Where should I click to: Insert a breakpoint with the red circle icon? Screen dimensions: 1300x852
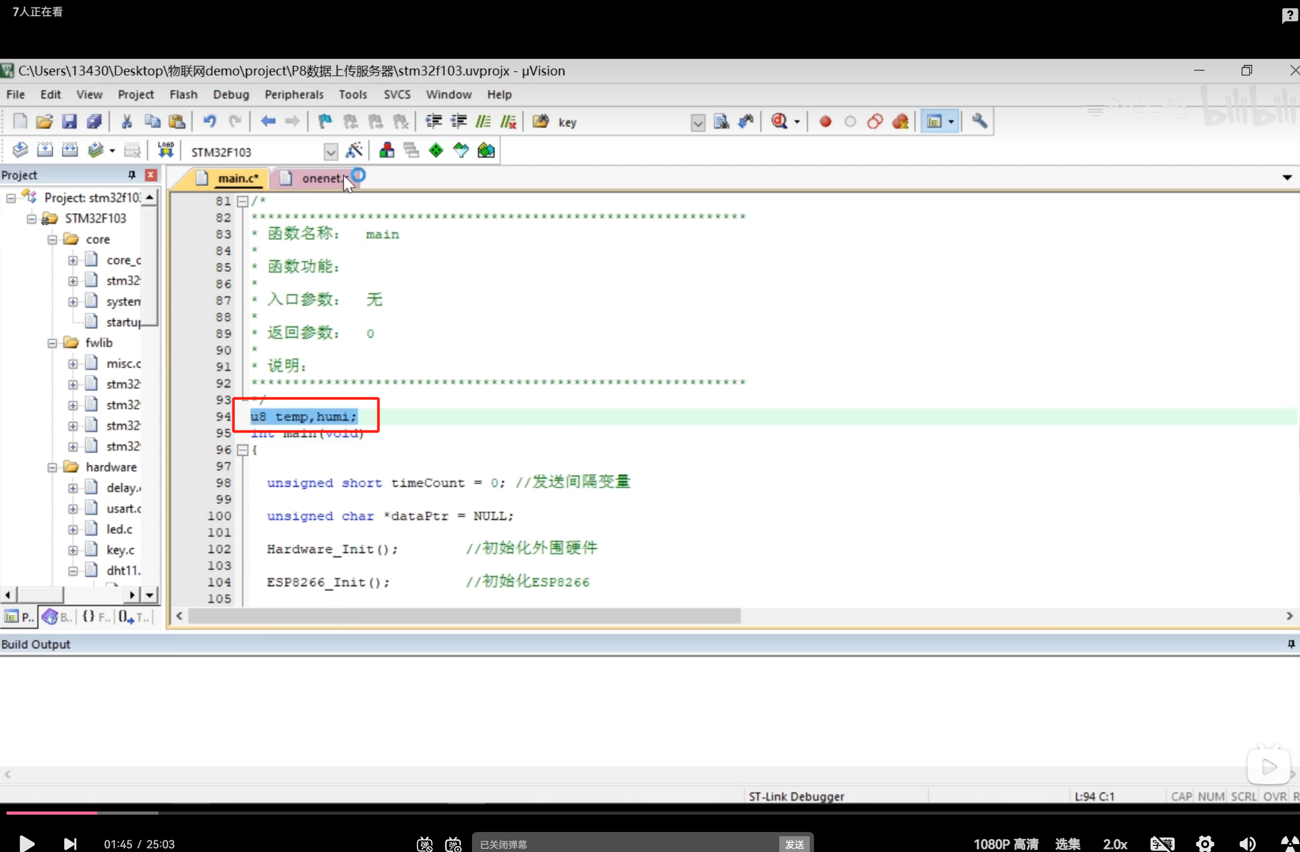pos(825,122)
